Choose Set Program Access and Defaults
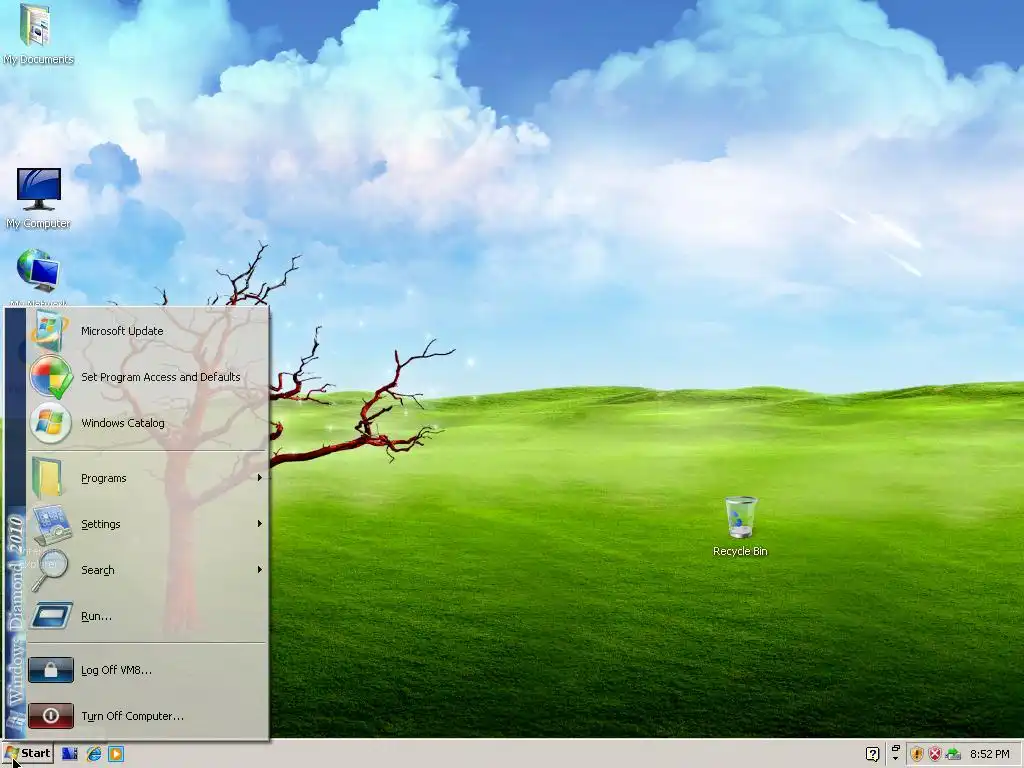This screenshot has width=1024, height=768. tap(147, 377)
